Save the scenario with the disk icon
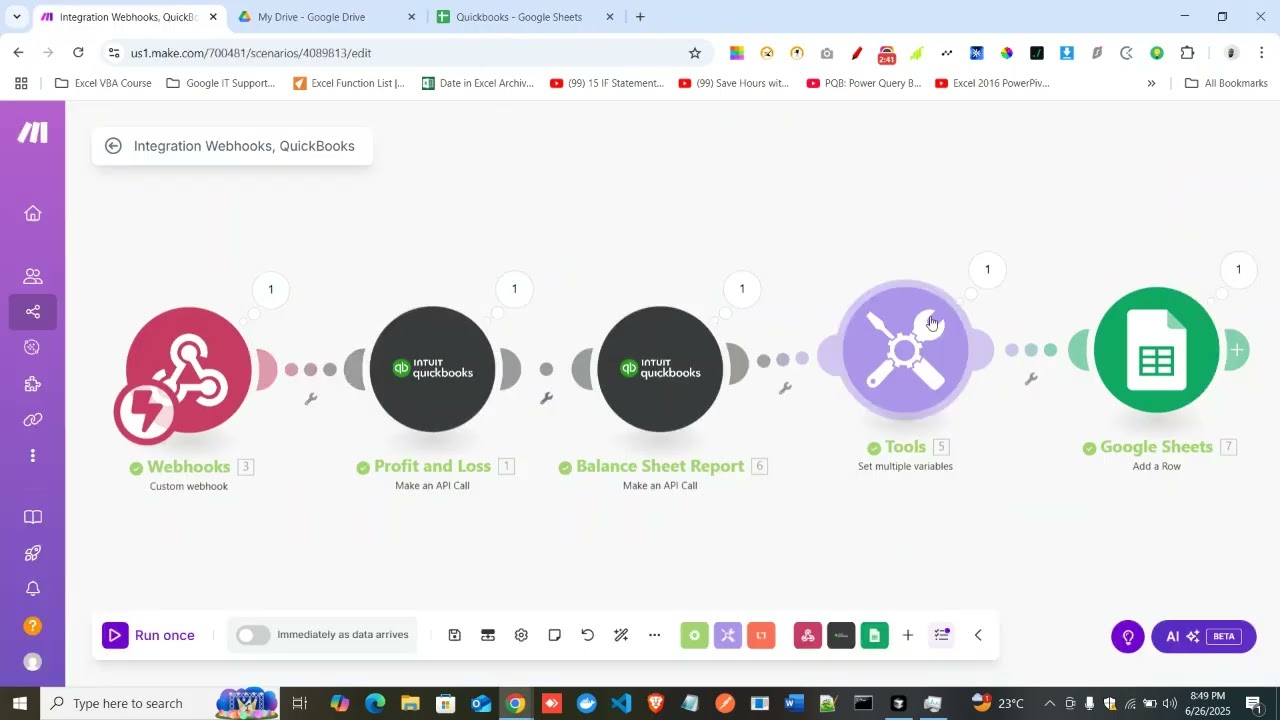Image resolution: width=1280 pixels, height=720 pixels. tap(454, 635)
